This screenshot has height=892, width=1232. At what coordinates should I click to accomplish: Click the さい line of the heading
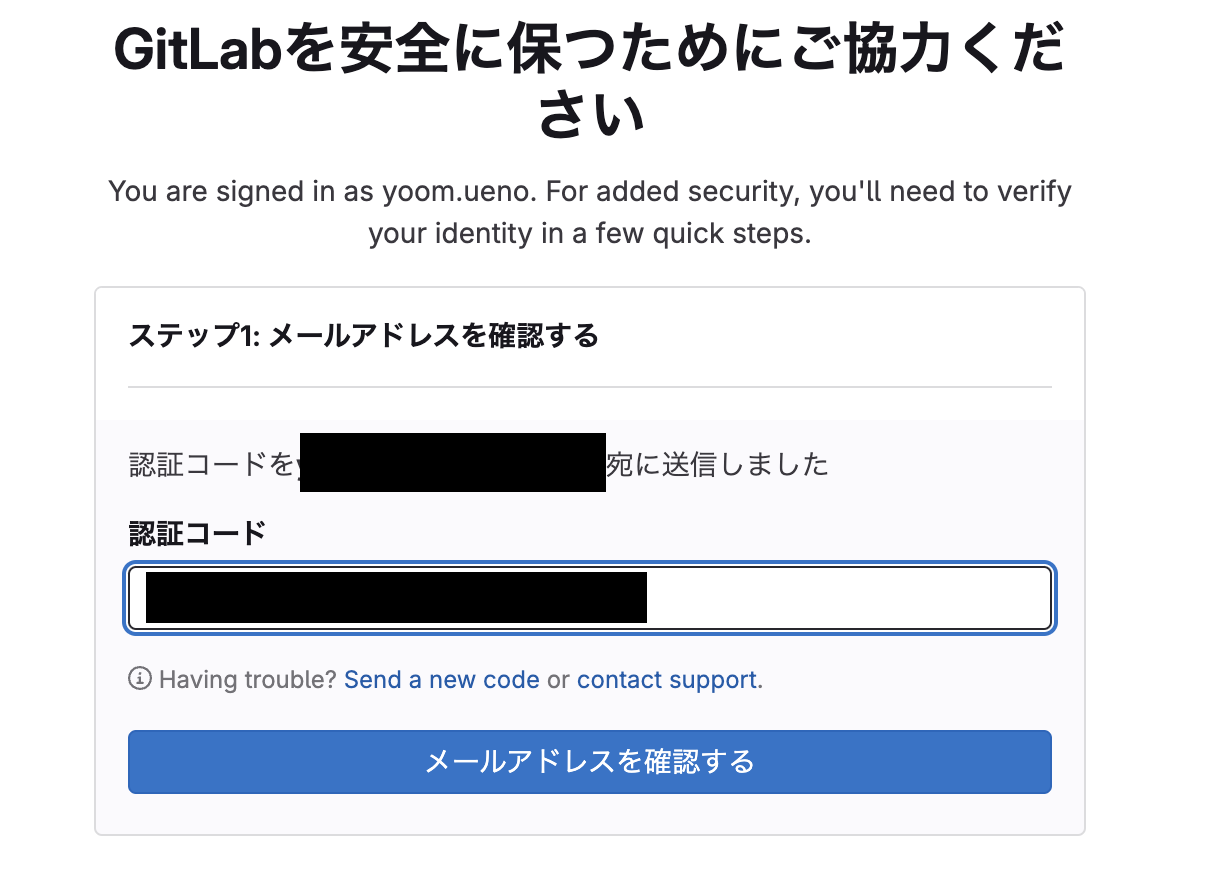coord(589,116)
